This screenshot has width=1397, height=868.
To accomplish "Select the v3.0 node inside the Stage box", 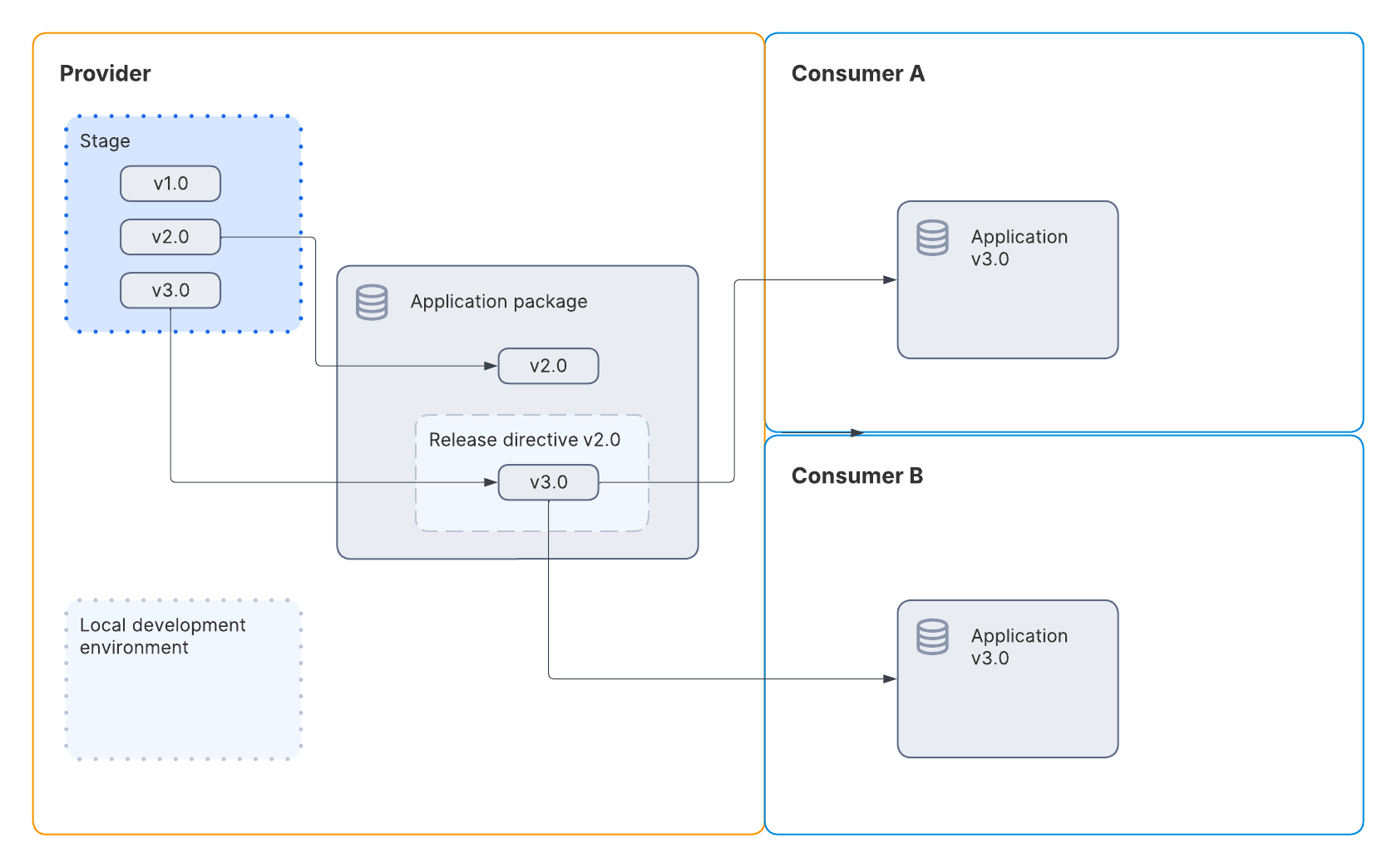I will coord(170,290).
